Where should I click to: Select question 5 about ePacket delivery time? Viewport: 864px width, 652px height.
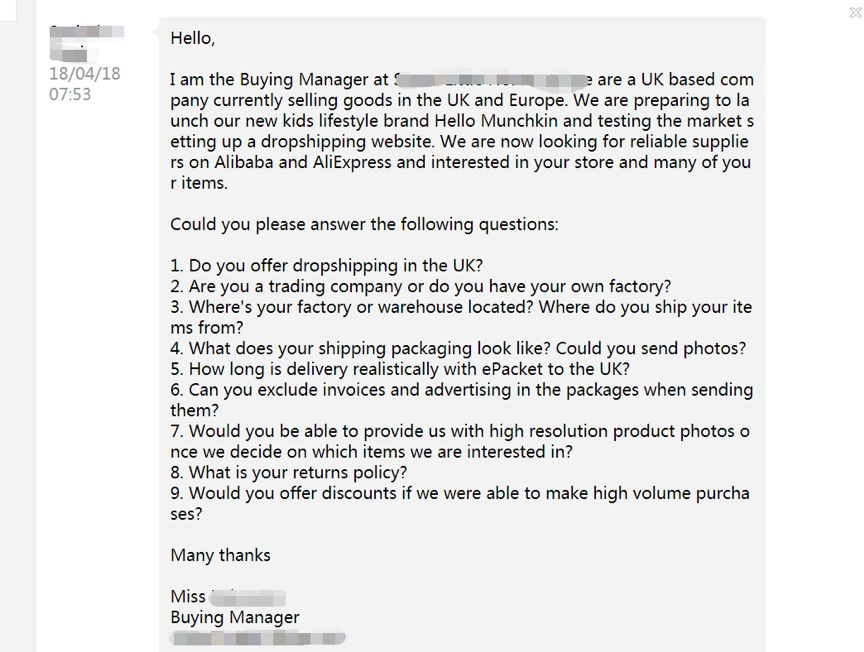pyautogui.click(x=400, y=369)
